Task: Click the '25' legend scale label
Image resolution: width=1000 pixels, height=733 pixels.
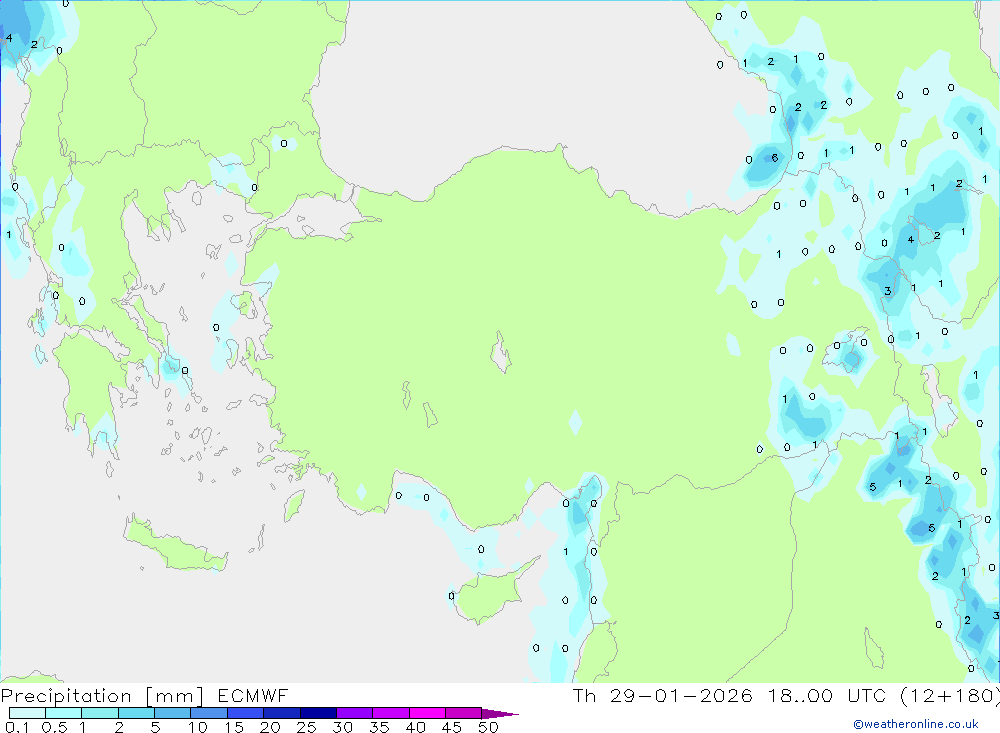Action: tap(306, 727)
